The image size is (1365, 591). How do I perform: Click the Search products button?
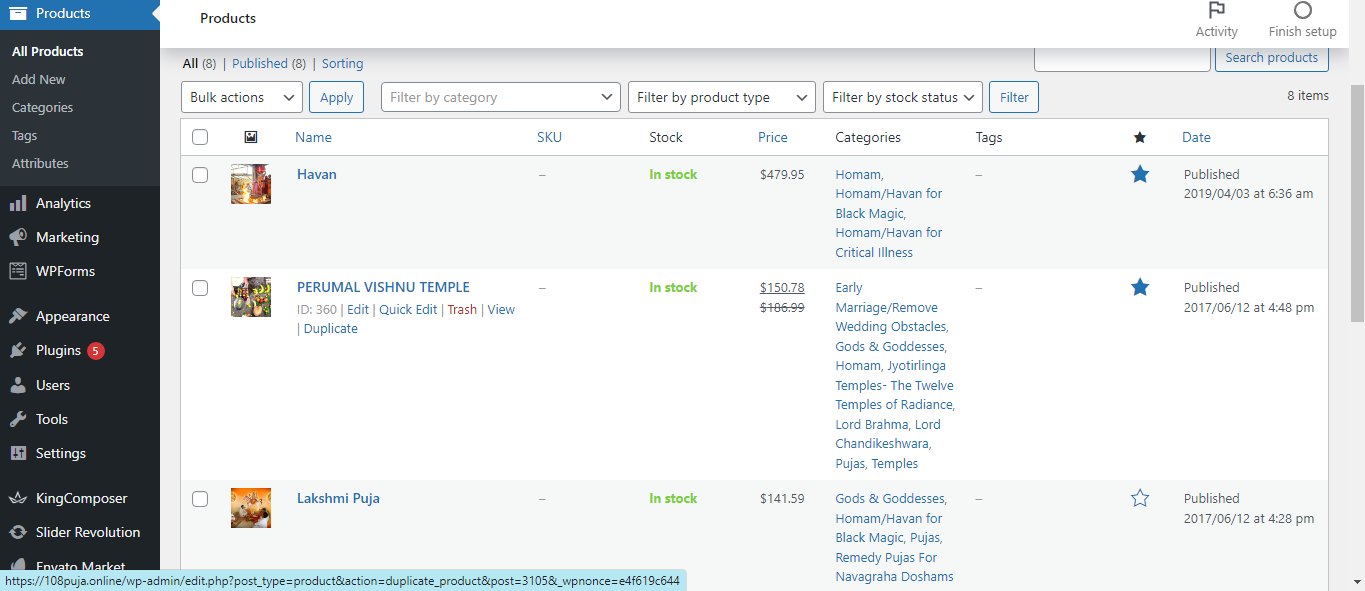[1271, 57]
